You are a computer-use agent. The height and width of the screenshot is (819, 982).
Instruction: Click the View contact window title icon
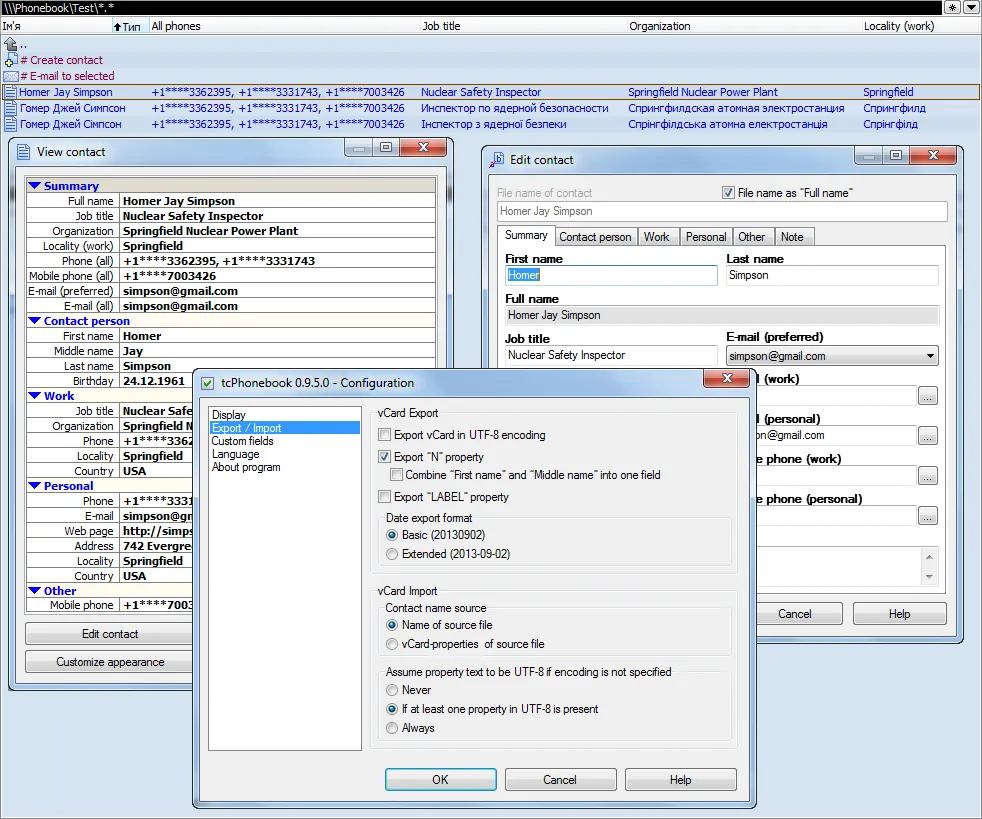click(23, 152)
